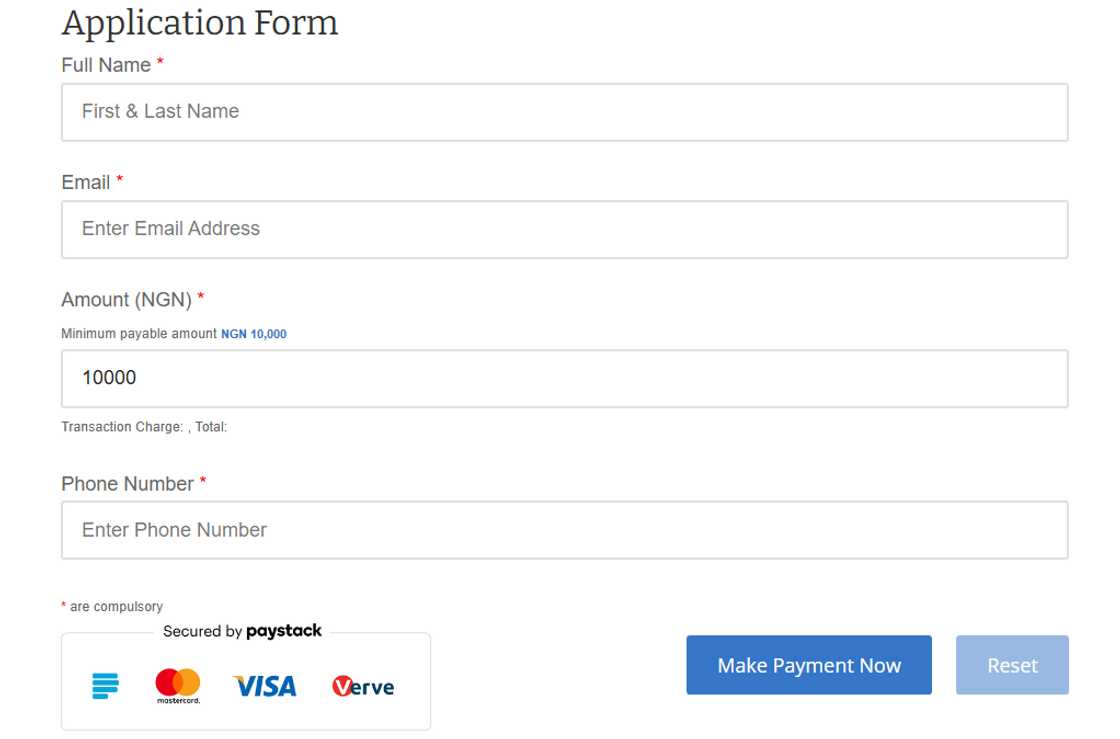Screen dimensions: 1120x739
Task: Select the Amount field showing 10000
Action: click(564, 378)
